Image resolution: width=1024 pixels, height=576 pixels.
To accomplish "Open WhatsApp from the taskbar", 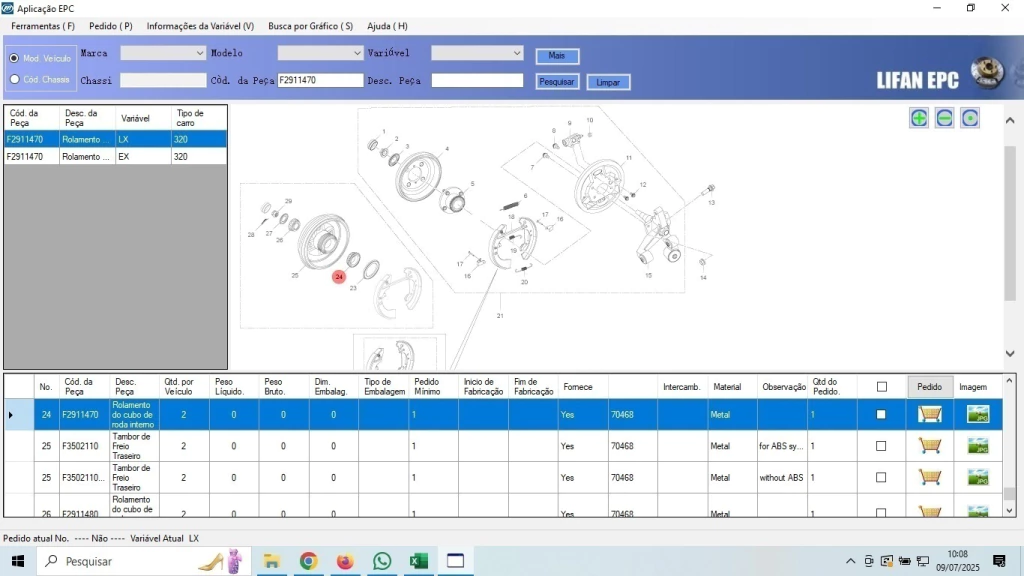I will click(x=382, y=561).
